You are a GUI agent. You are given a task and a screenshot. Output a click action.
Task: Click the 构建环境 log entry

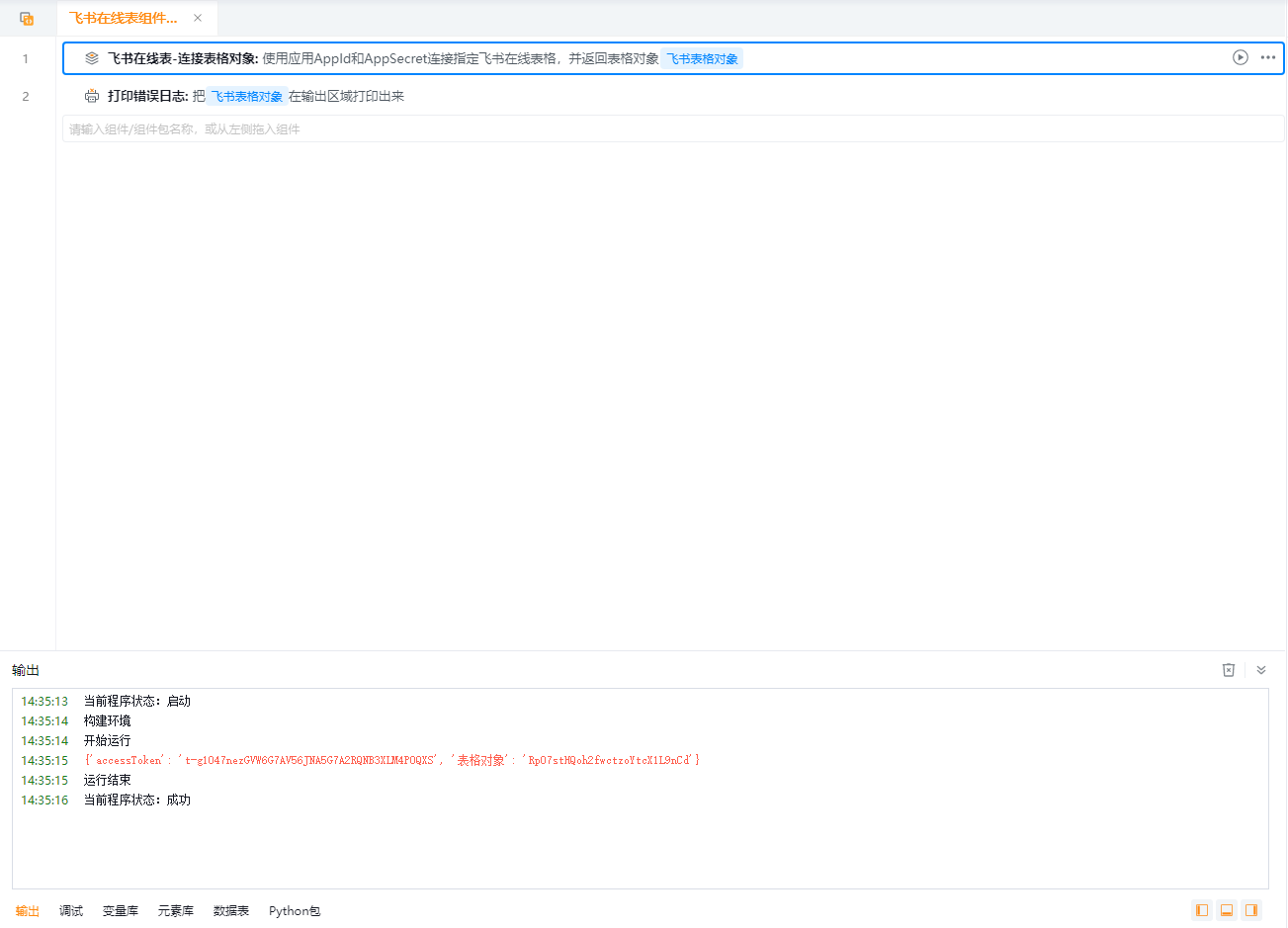click(108, 720)
